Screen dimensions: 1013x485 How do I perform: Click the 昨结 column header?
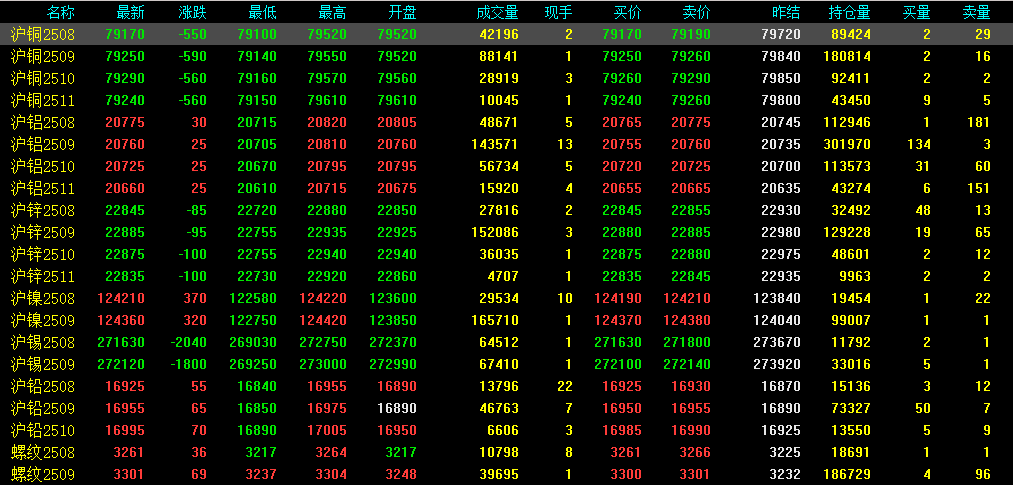[786, 12]
